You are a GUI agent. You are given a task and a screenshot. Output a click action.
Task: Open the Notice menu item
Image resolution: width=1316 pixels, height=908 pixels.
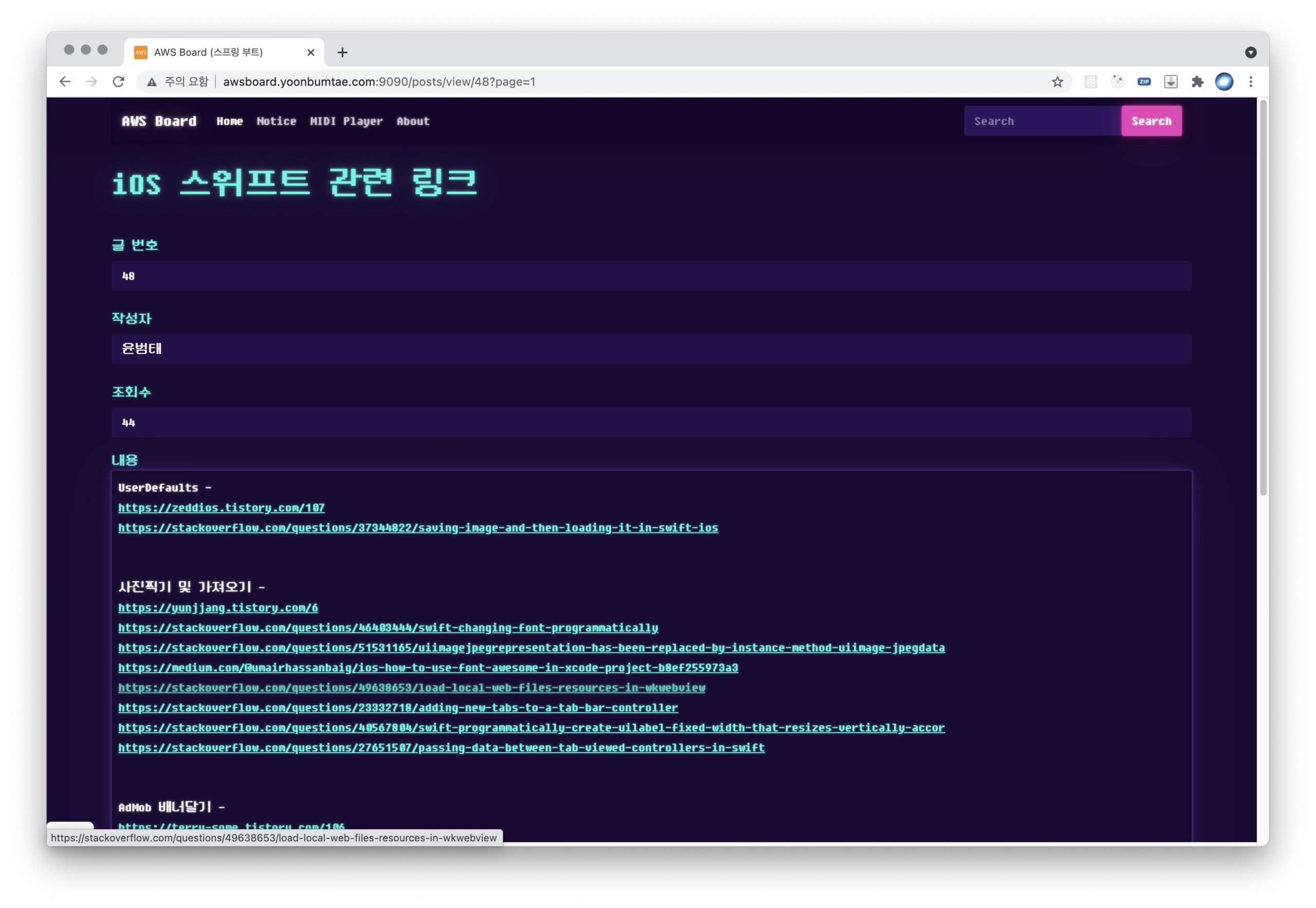[276, 121]
